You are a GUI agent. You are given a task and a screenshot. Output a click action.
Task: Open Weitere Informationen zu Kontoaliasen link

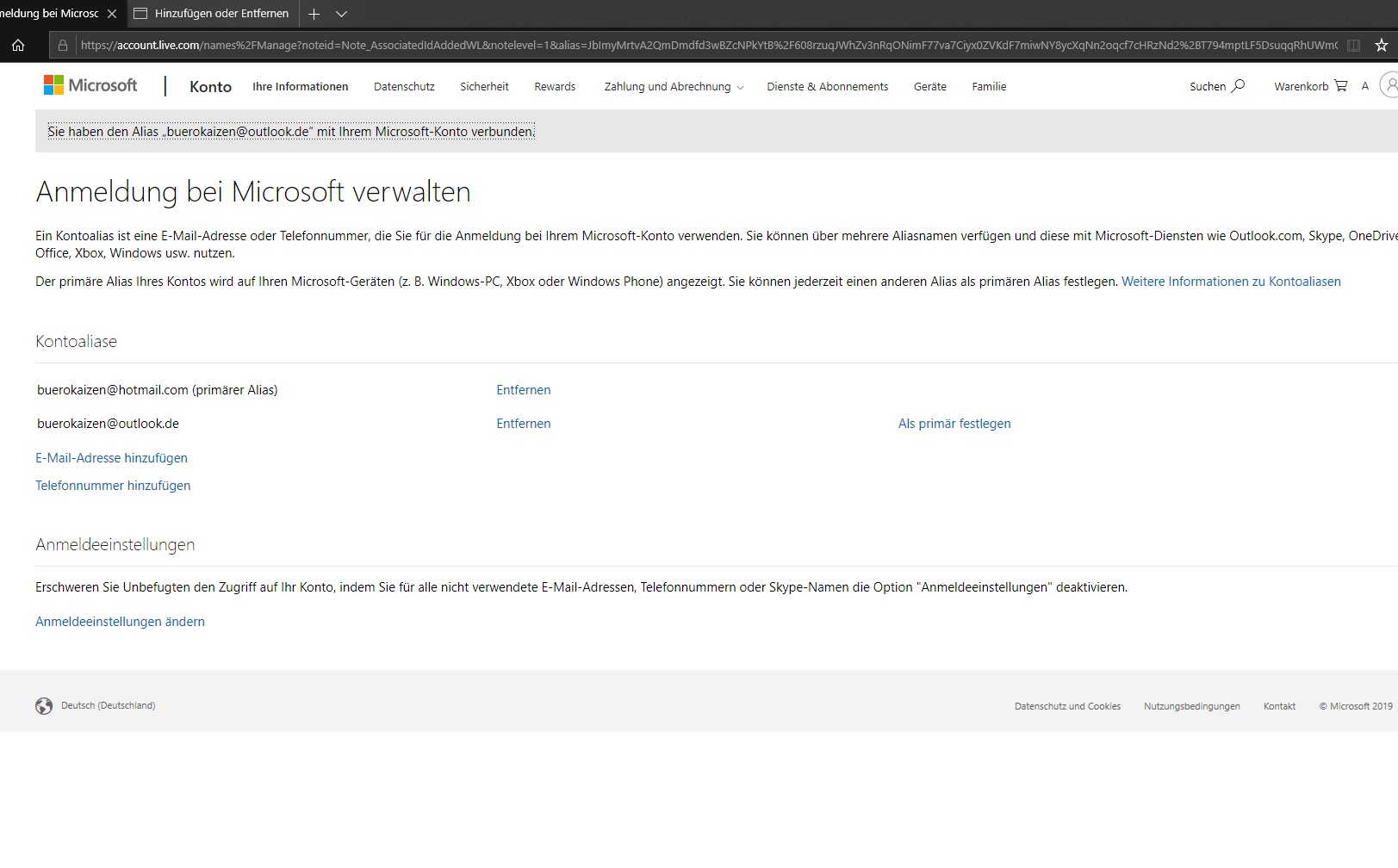coord(1231,282)
